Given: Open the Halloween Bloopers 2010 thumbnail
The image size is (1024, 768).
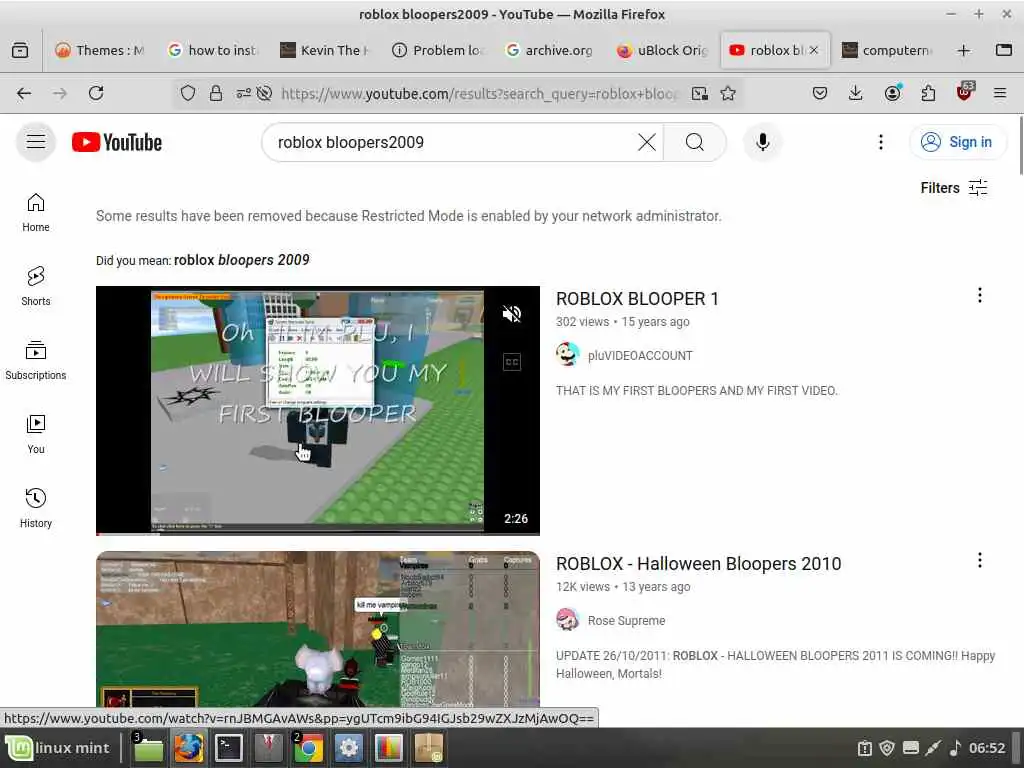Looking at the screenshot, I should (x=317, y=629).
